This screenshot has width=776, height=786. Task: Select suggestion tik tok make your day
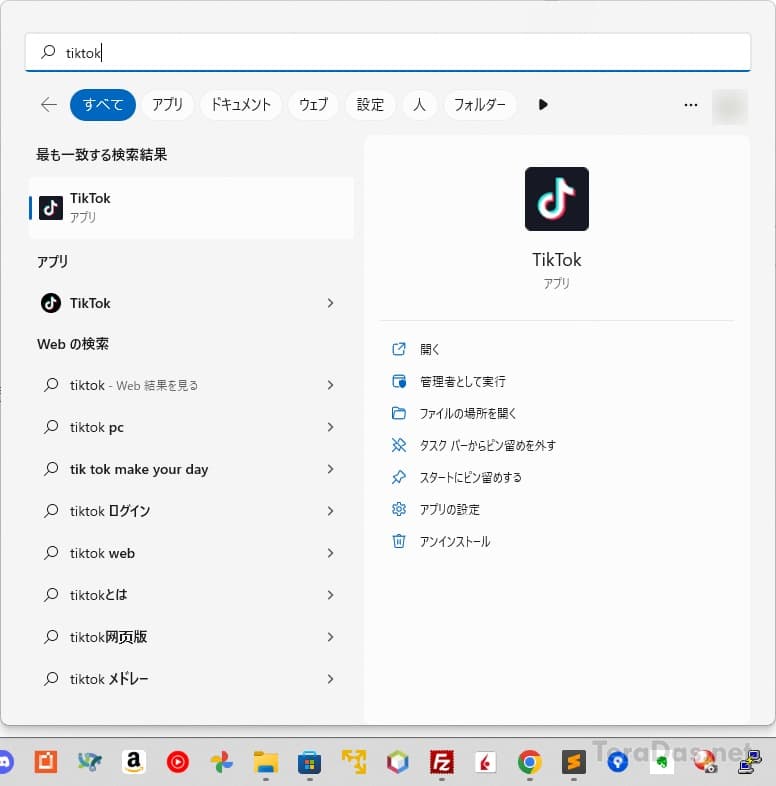click(x=139, y=469)
